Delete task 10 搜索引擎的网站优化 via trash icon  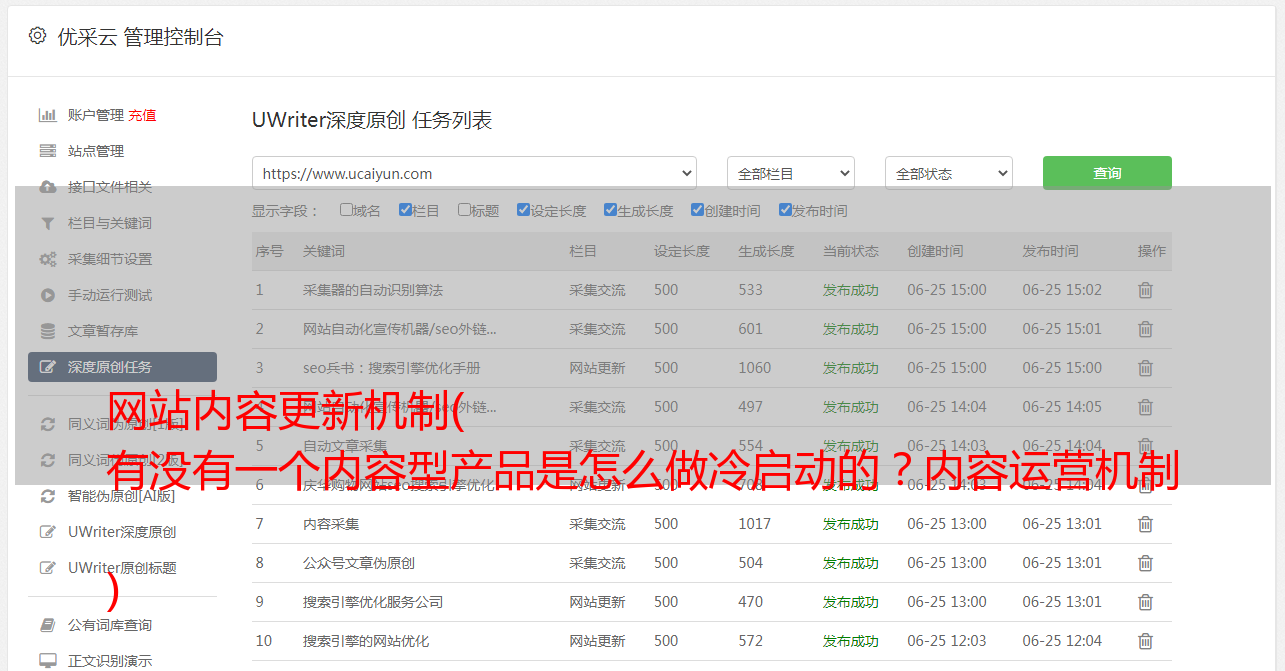[x=1145, y=641]
